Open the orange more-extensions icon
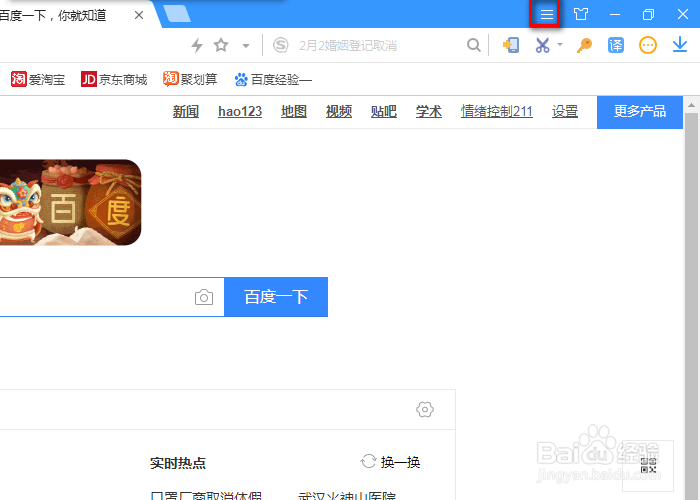Screen dimensions: 700x500 (648, 45)
